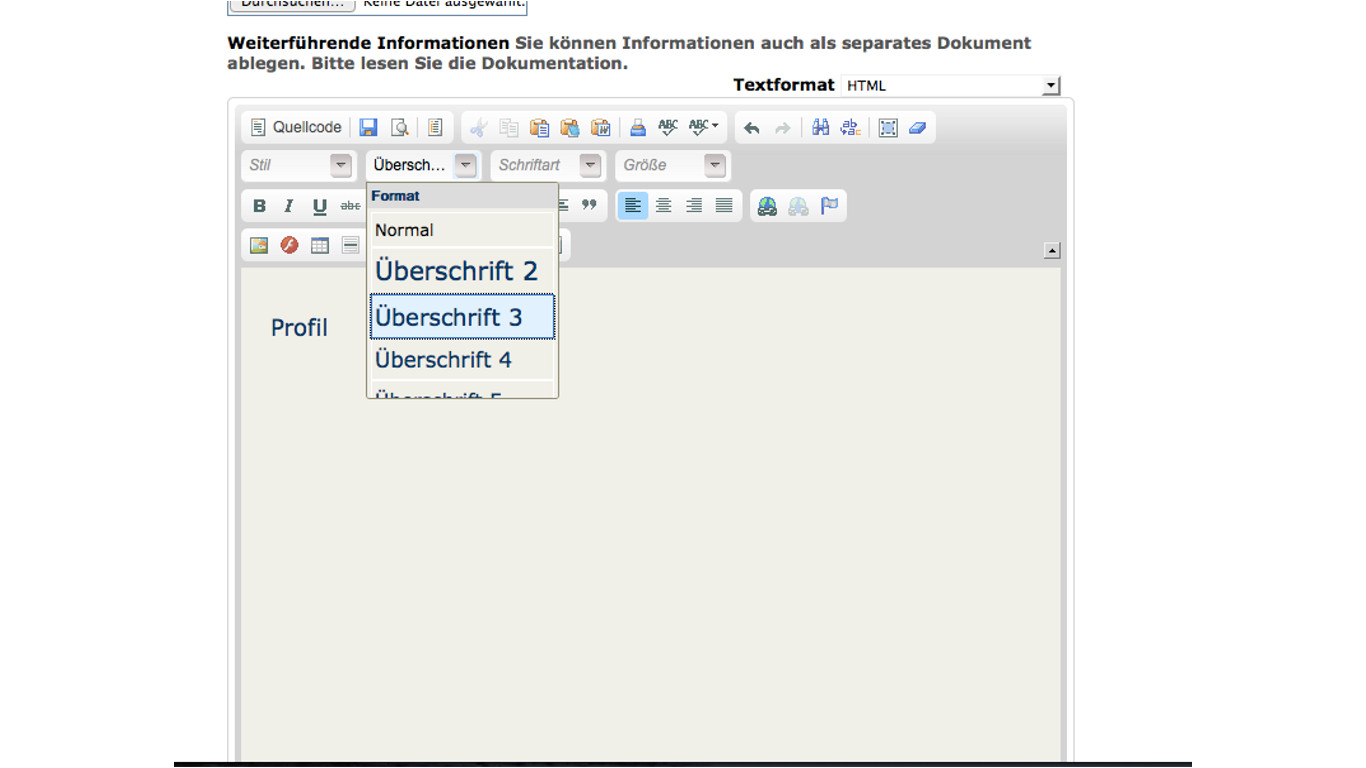Click the Insert Table icon
The width and height of the screenshot is (1366, 768).
[320, 245]
